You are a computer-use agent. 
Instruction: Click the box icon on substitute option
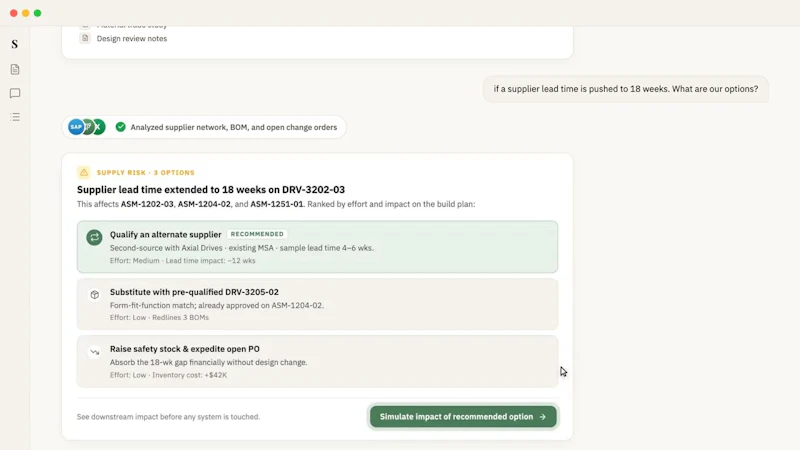pyautogui.click(x=94, y=295)
